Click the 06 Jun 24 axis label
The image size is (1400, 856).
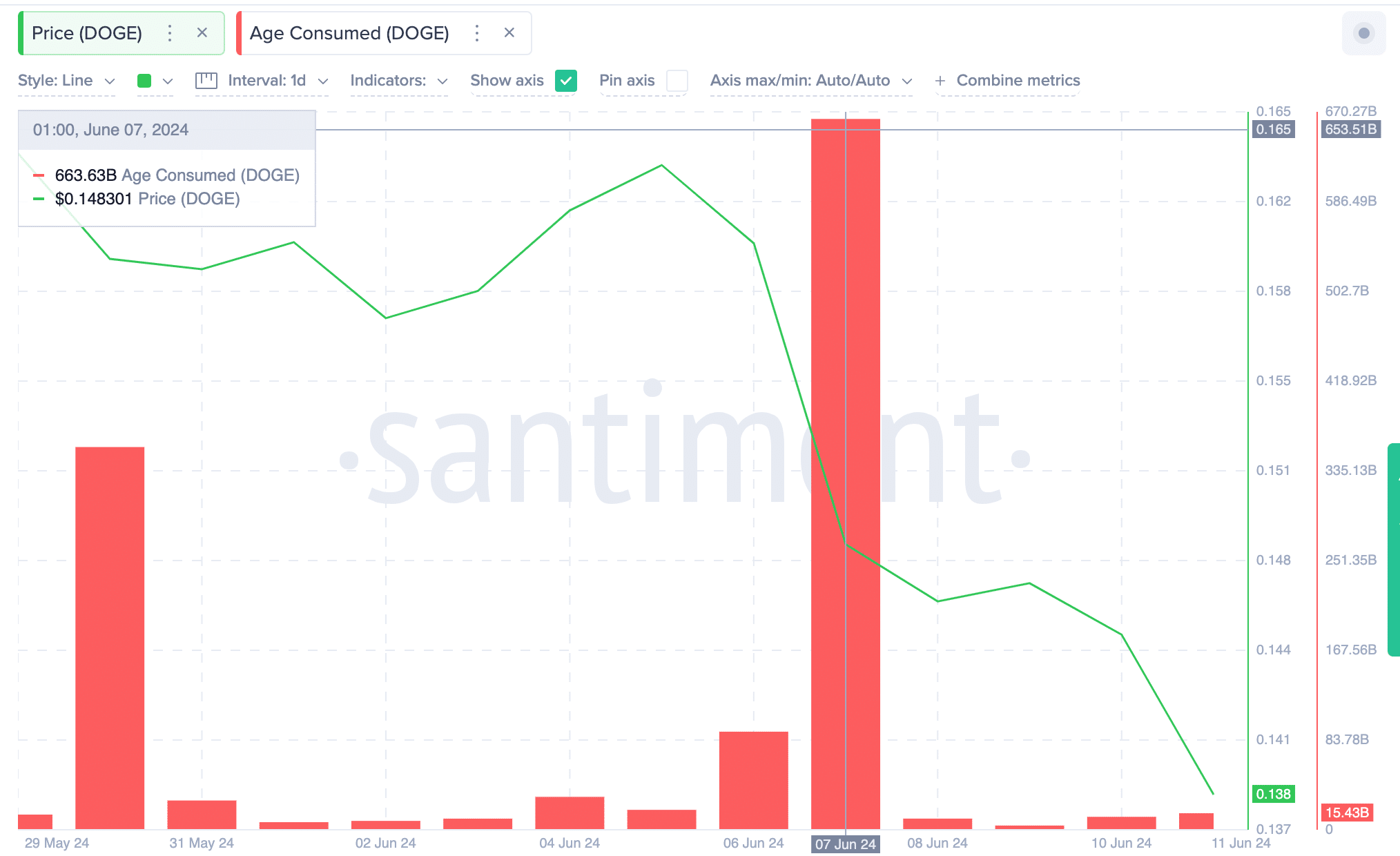click(x=754, y=844)
